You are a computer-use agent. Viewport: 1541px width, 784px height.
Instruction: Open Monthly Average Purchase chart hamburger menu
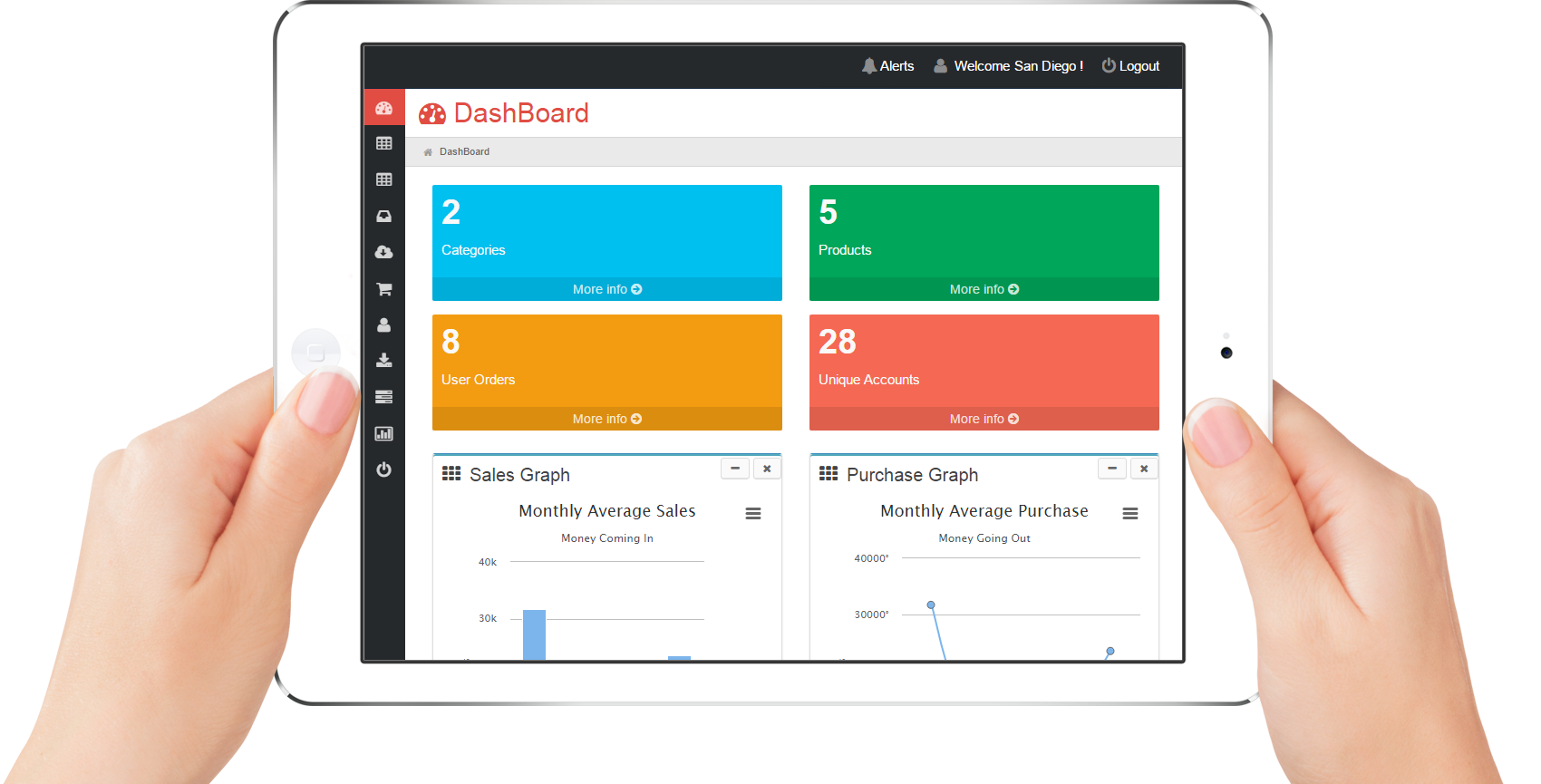pyautogui.click(x=1130, y=513)
